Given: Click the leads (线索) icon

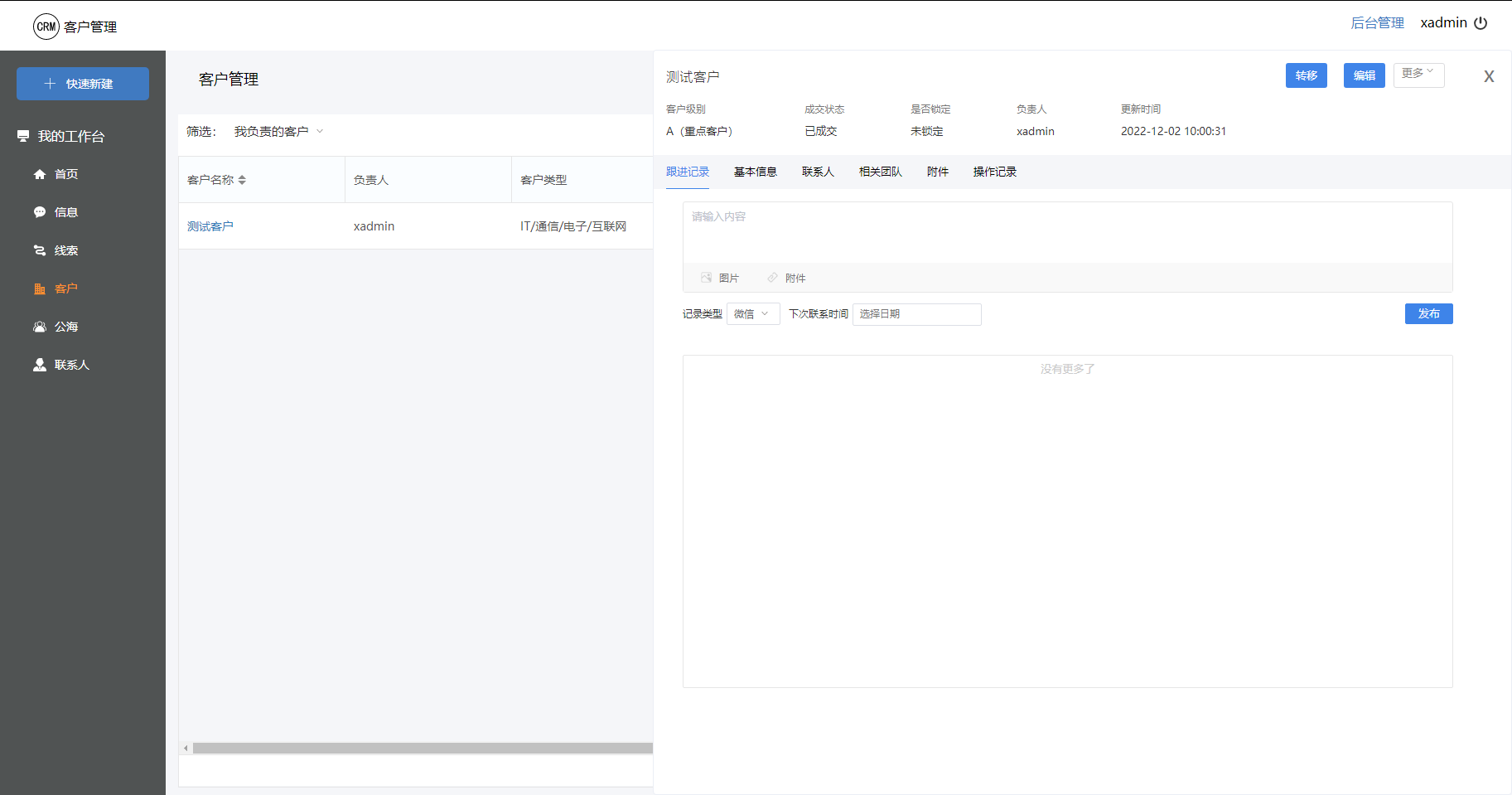Looking at the screenshot, I should pyautogui.click(x=40, y=250).
